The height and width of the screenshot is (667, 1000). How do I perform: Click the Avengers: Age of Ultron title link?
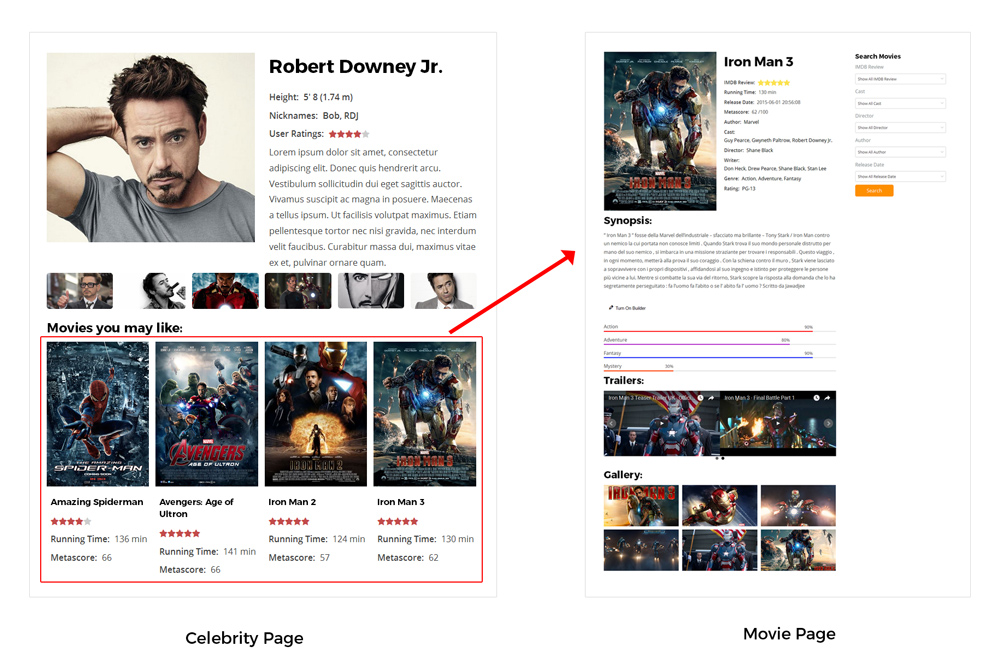pos(196,508)
